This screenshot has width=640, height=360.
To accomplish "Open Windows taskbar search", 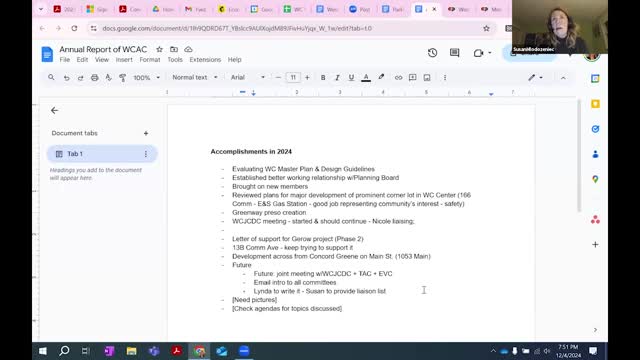I will [64, 351].
